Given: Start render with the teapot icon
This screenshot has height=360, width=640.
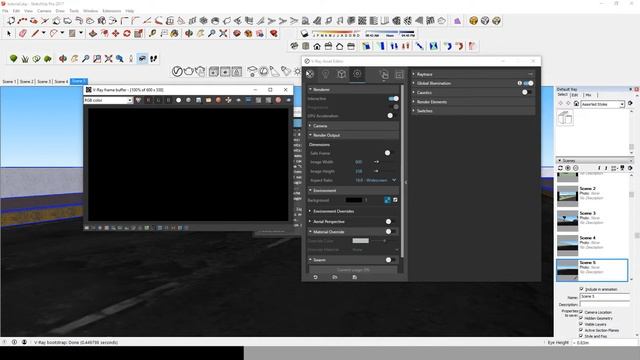Looking at the screenshot, I should coord(189,71).
